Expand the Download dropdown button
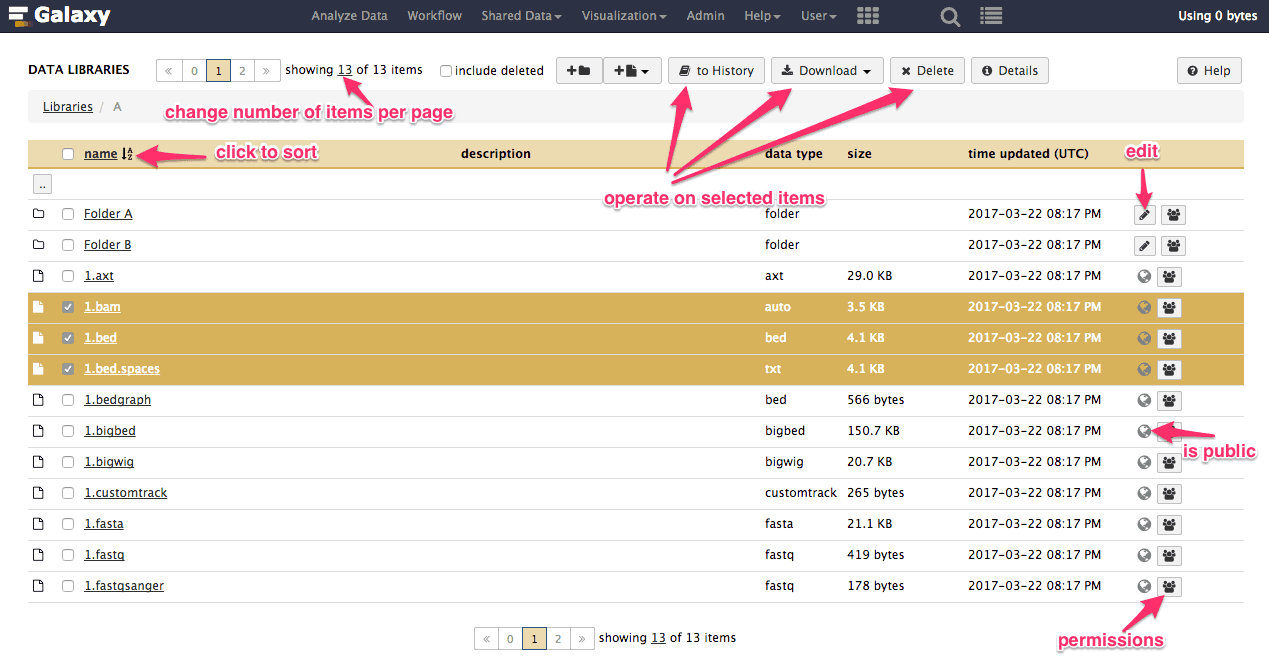The image size is (1269, 656). coord(827,71)
